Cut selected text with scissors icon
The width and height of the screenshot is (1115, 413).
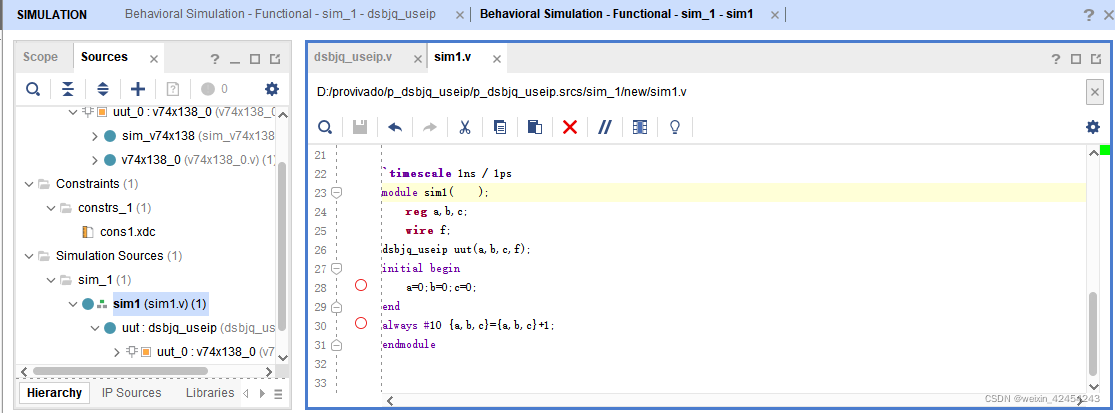464,127
